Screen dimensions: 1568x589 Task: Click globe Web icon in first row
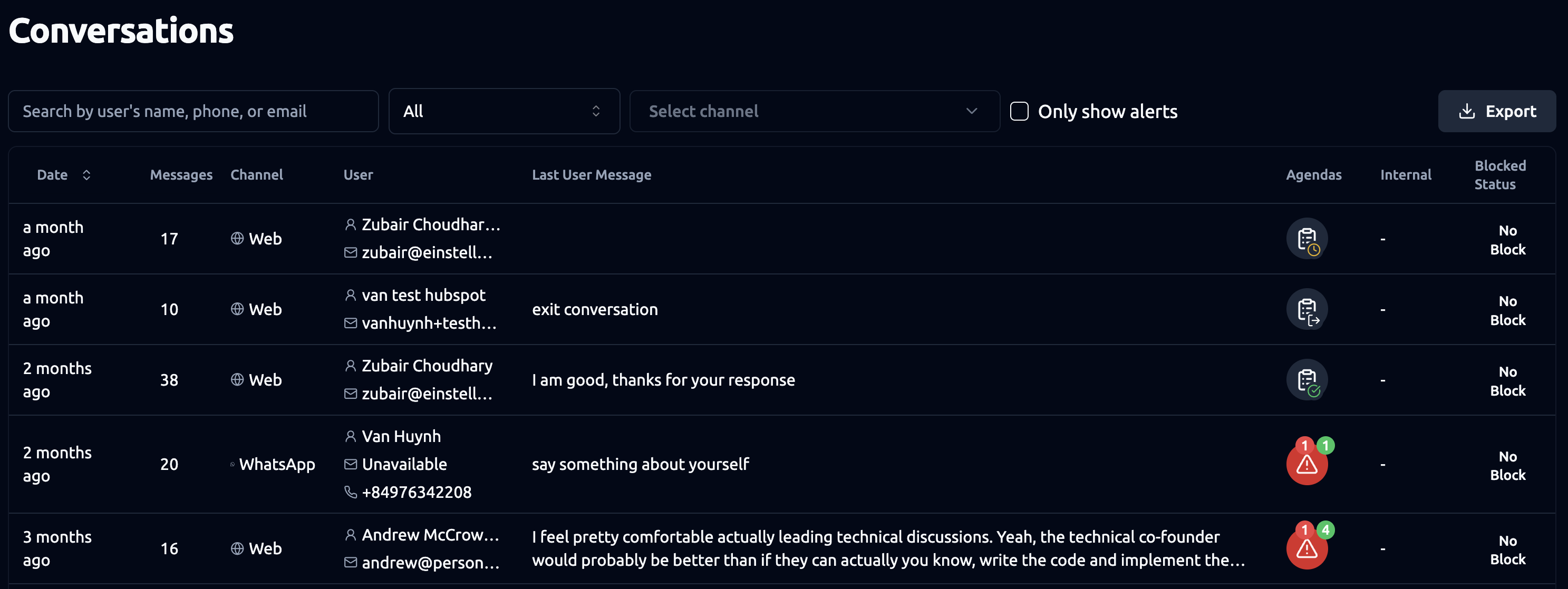click(x=237, y=239)
